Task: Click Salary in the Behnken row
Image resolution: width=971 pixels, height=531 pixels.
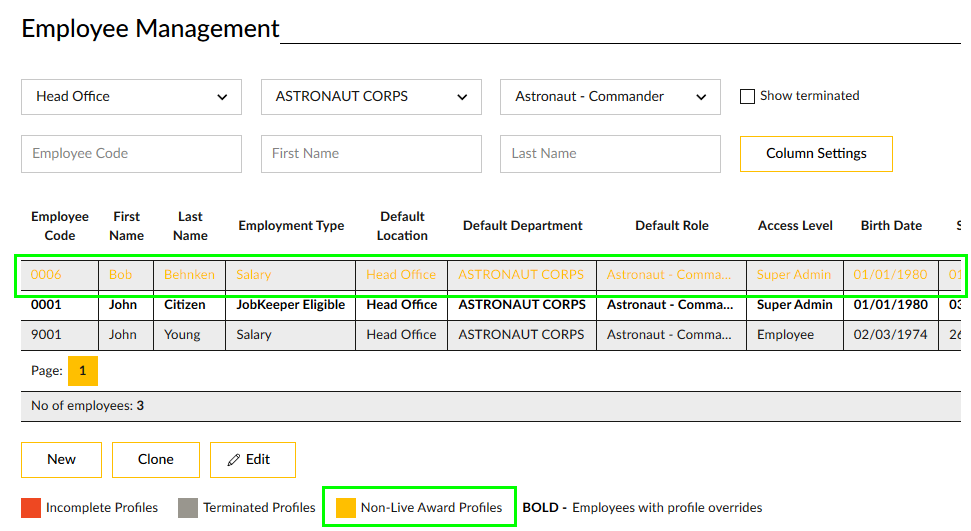Action: 290,274
